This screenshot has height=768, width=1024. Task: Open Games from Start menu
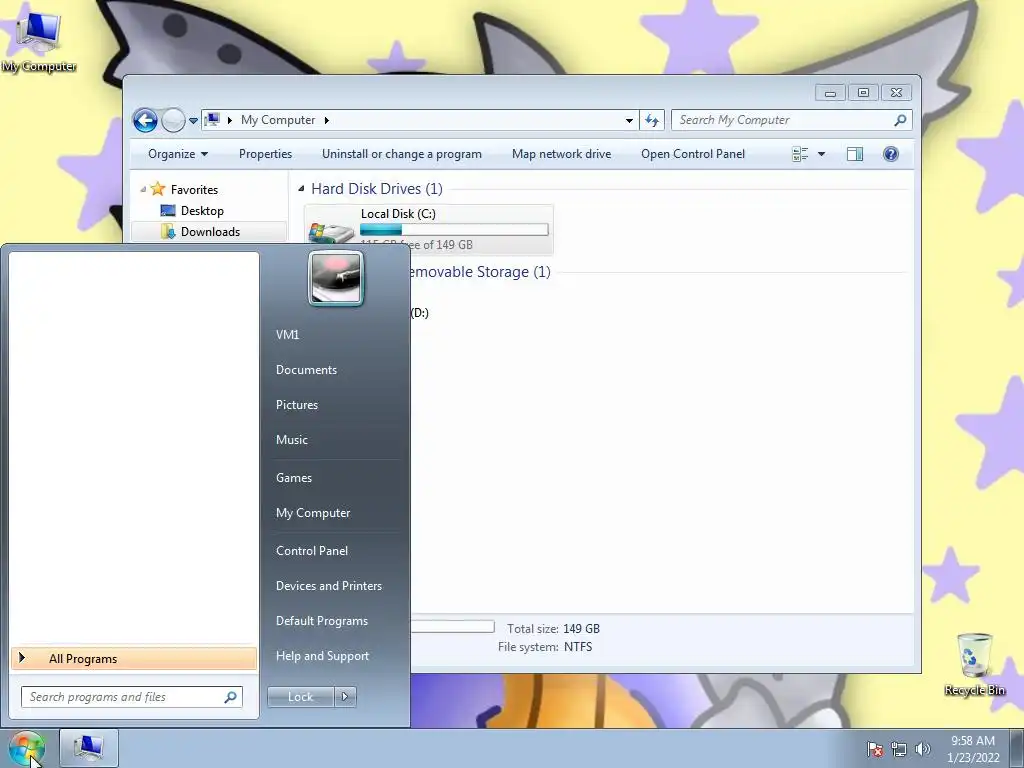click(x=294, y=478)
